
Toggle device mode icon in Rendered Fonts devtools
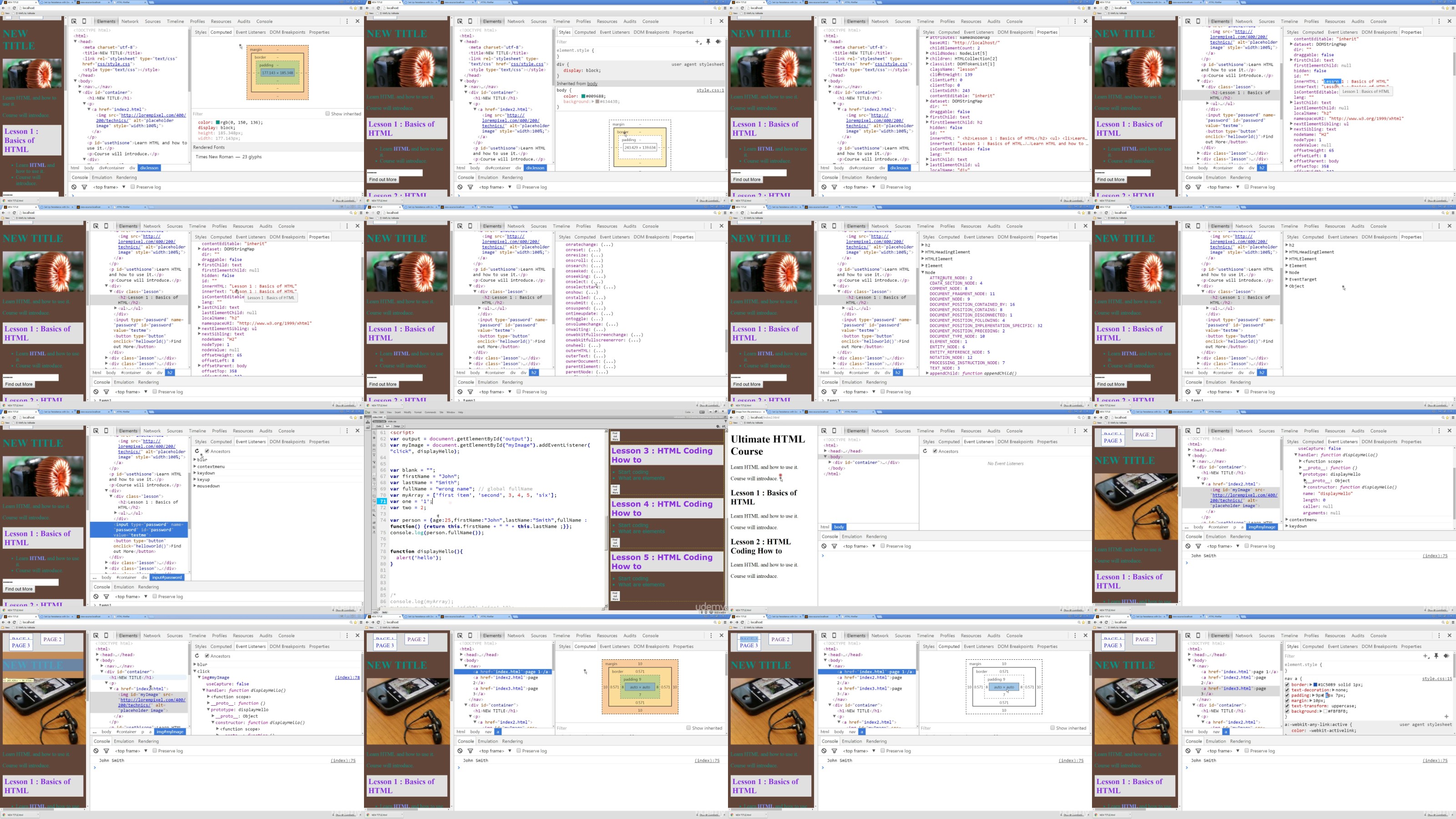point(85,21)
